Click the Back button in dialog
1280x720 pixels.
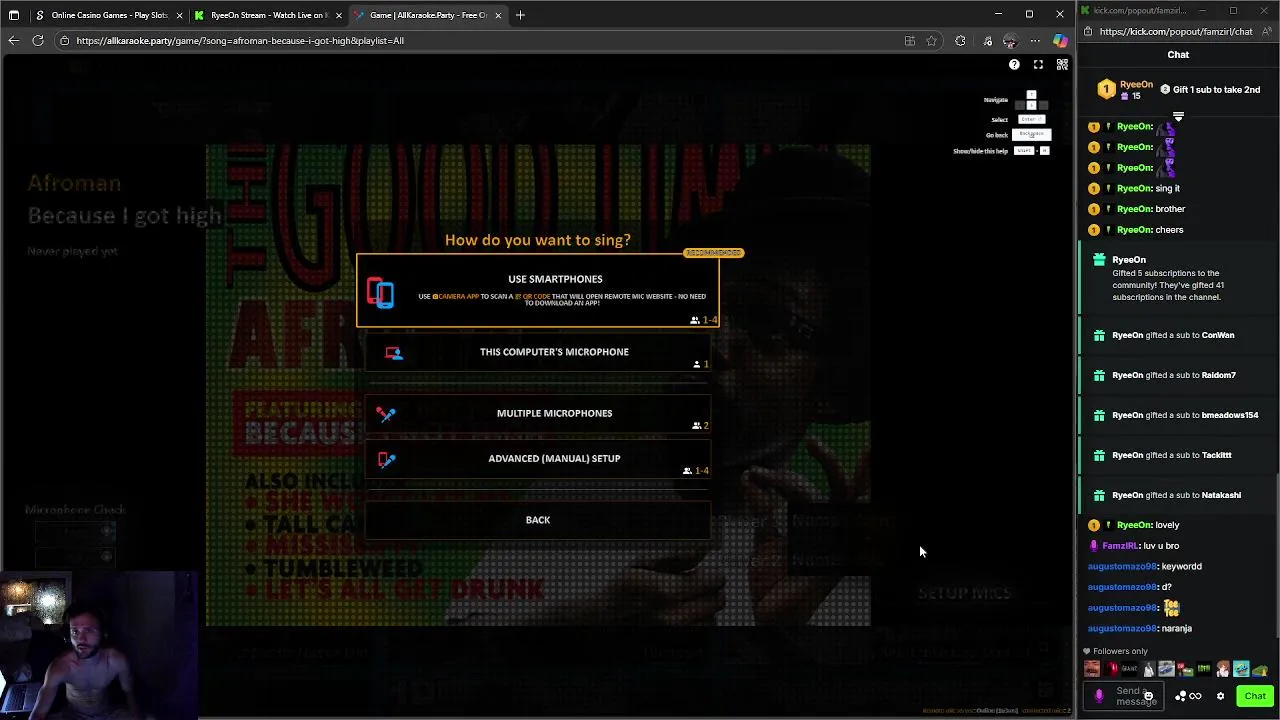(538, 520)
